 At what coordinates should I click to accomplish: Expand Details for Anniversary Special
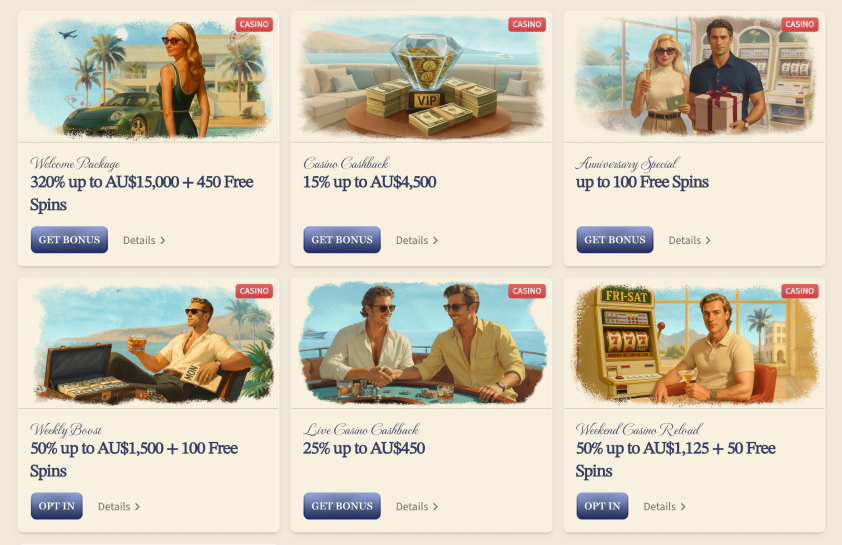click(689, 241)
